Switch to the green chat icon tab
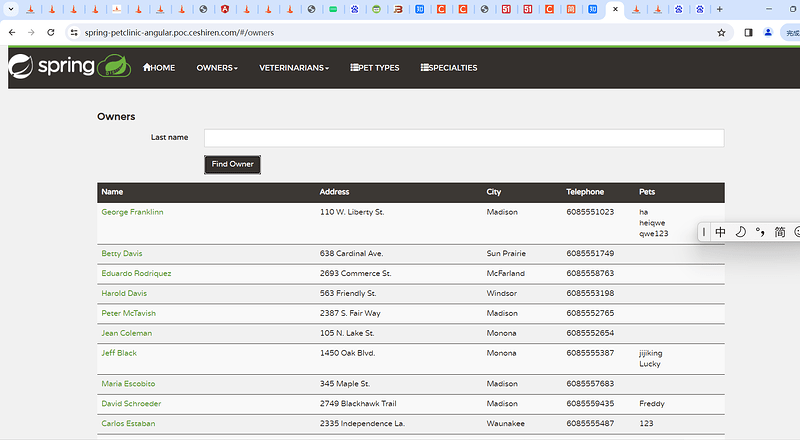This screenshot has height=440, width=800. pos(333,9)
